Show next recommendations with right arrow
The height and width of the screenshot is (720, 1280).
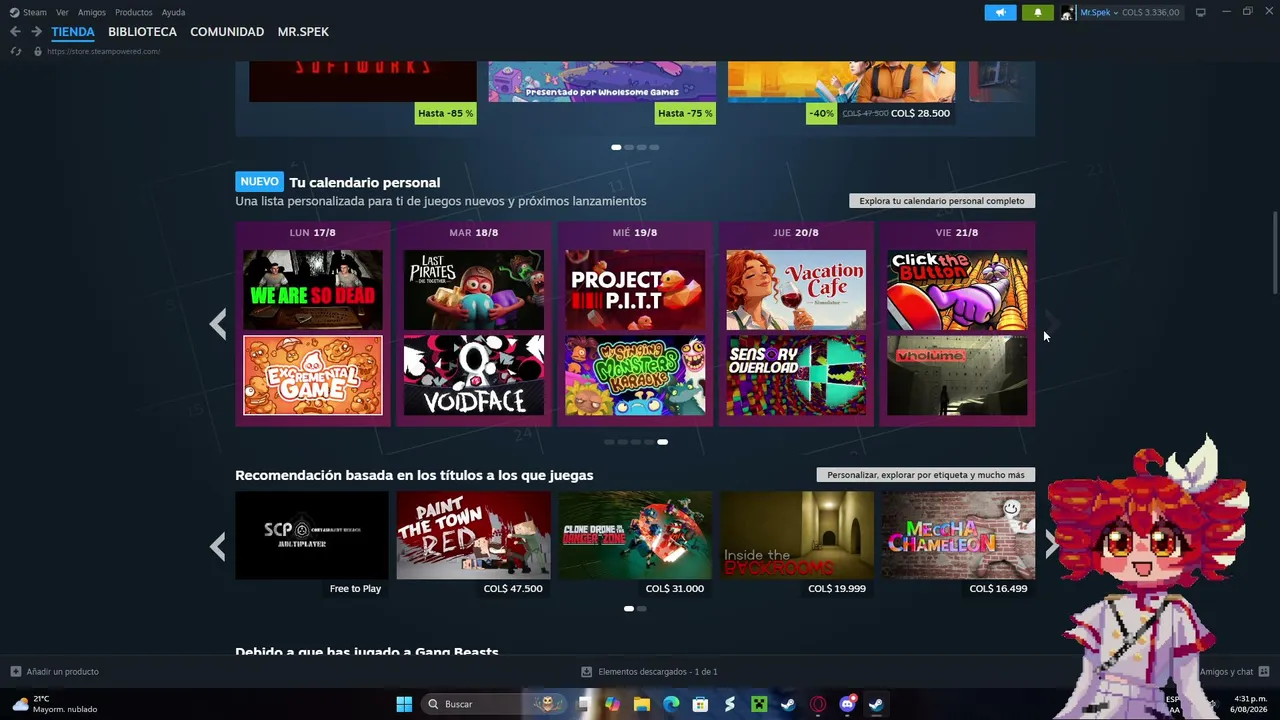[1051, 544]
